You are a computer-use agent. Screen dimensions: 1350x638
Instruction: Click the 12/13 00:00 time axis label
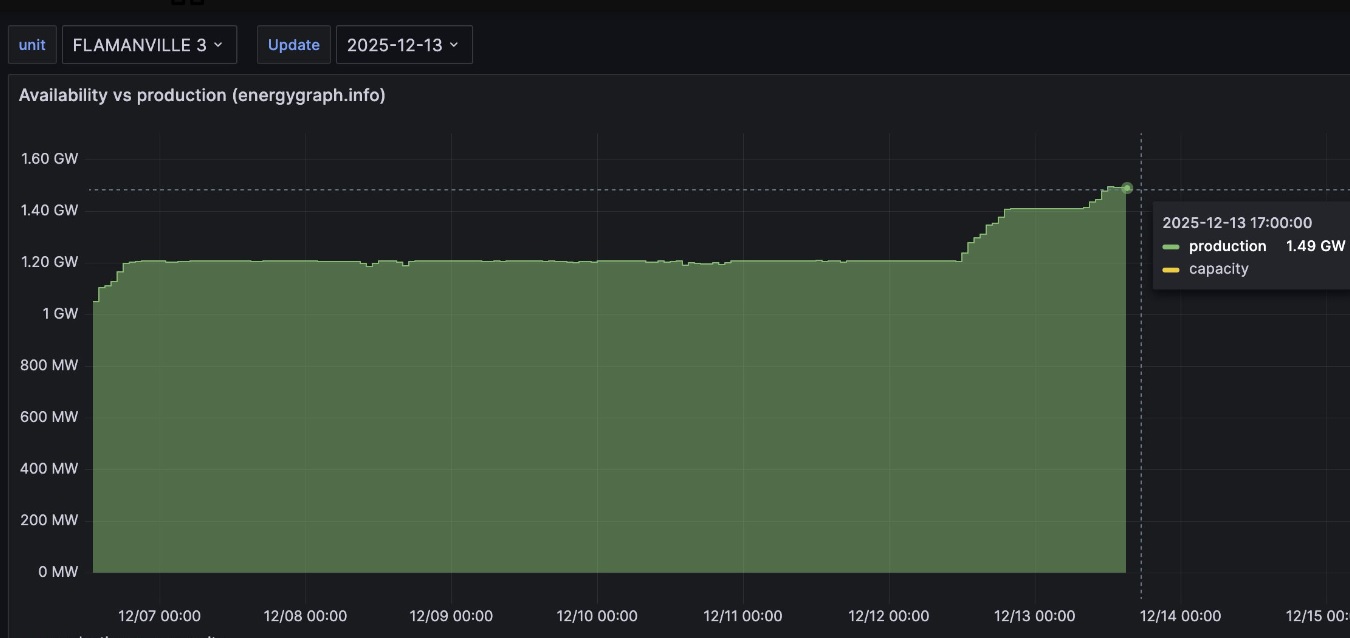click(x=1035, y=616)
